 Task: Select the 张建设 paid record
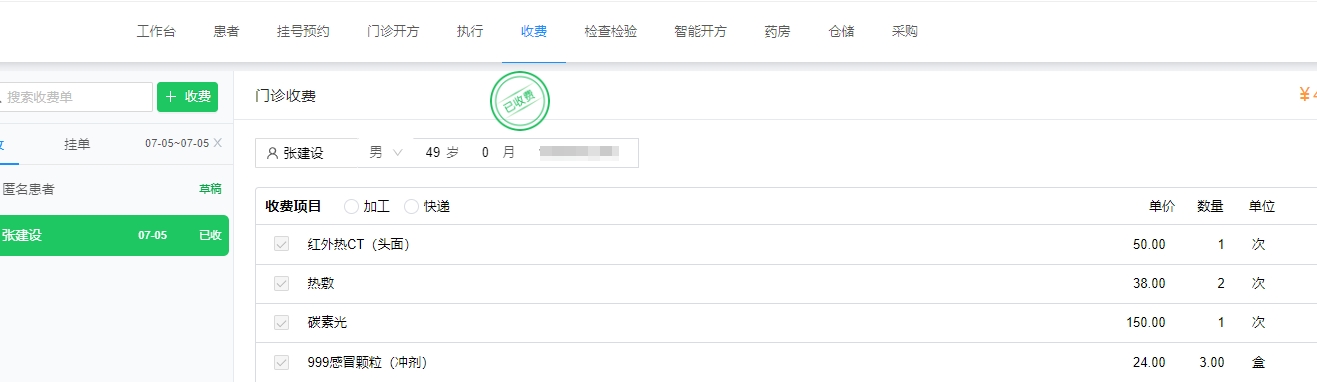pyautogui.click(x=114, y=235)
